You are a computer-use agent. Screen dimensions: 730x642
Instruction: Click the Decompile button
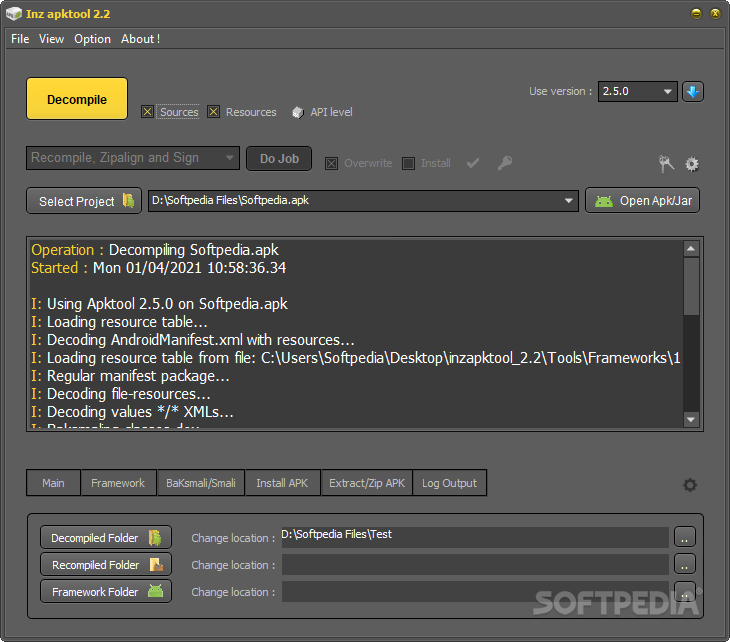tap(77, 99)
